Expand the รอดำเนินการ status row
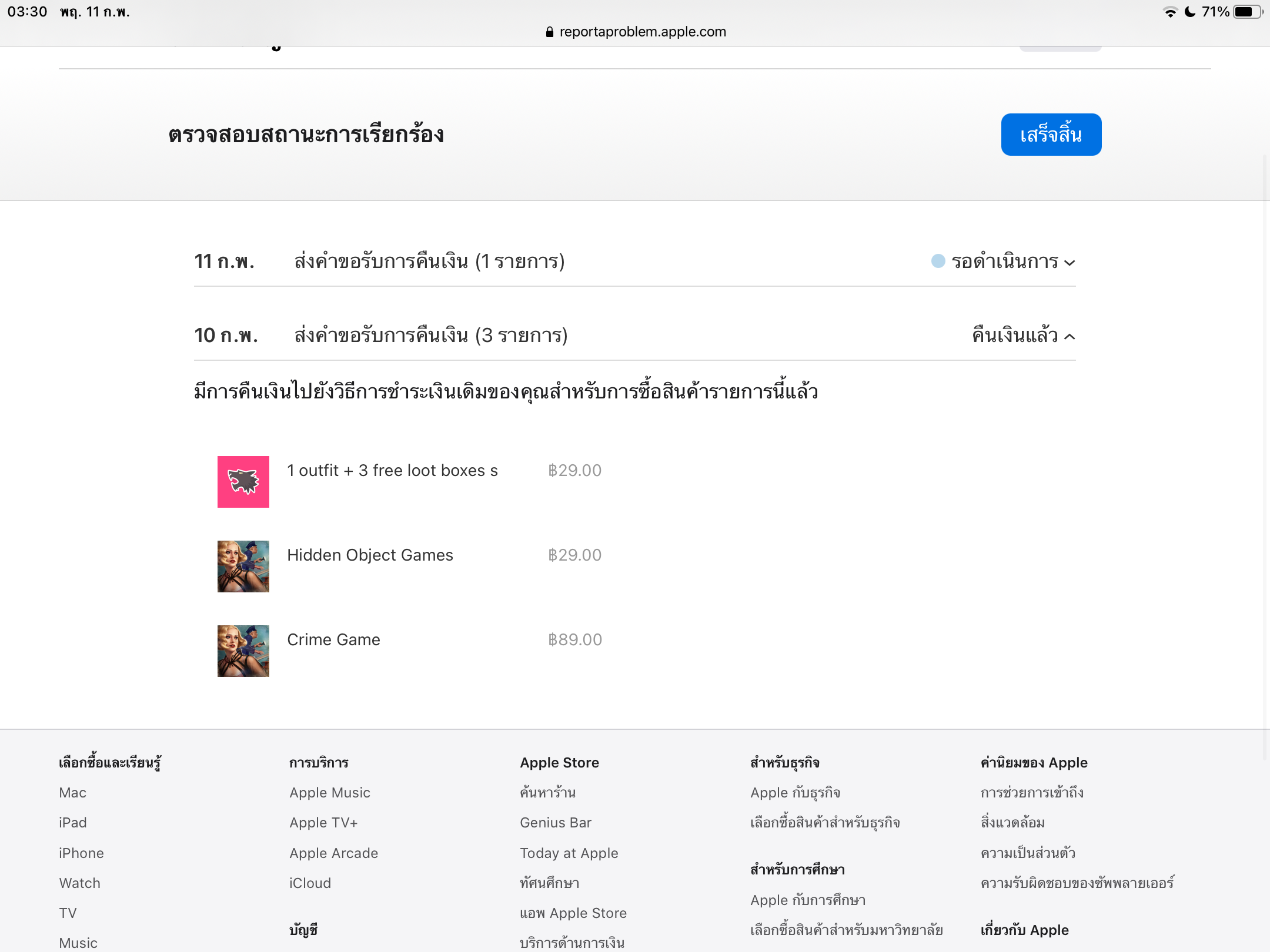This screenshot has width=1270, height=952. [x=1004, y=262]
